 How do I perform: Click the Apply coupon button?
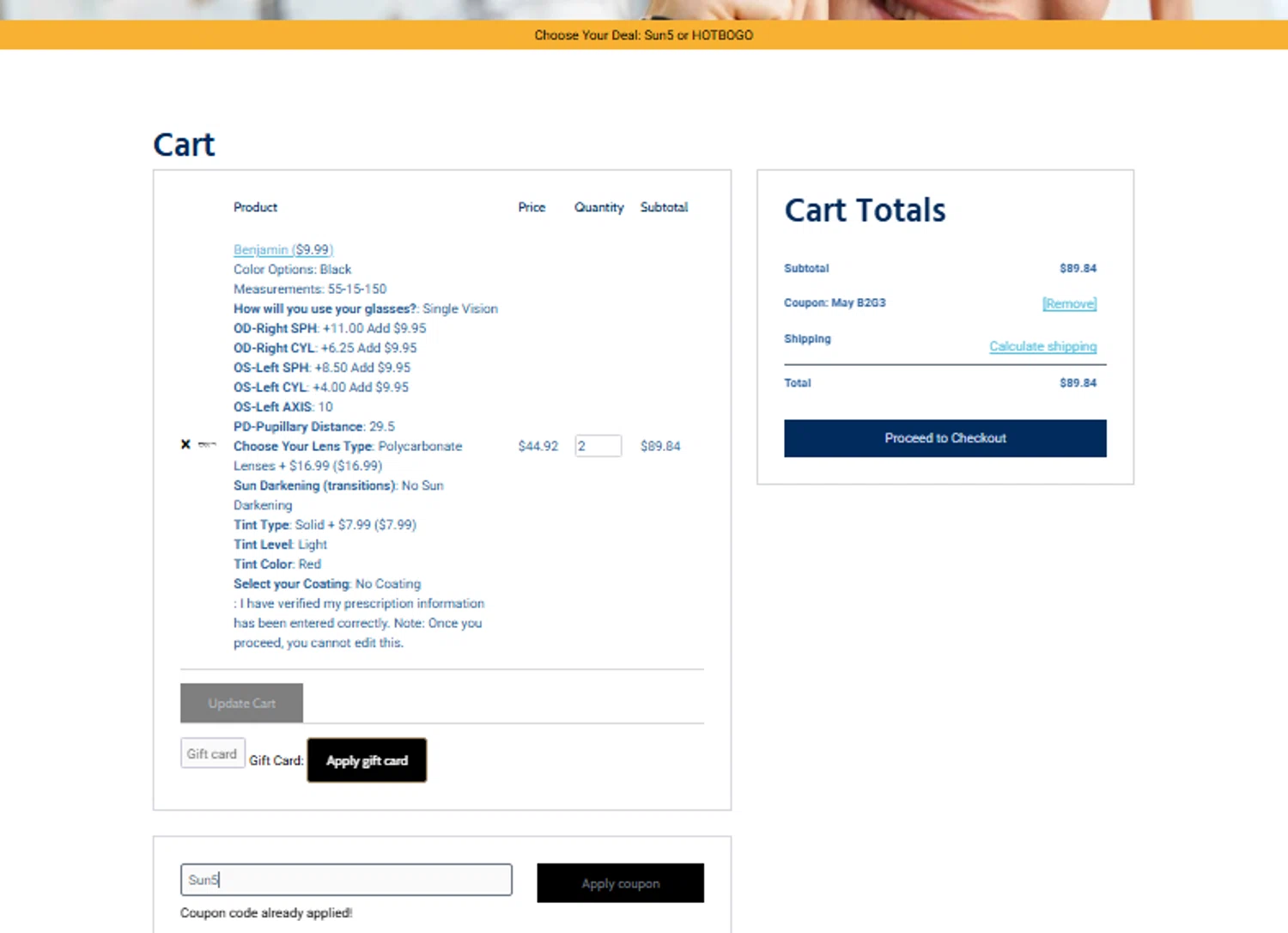coord(620,883)
